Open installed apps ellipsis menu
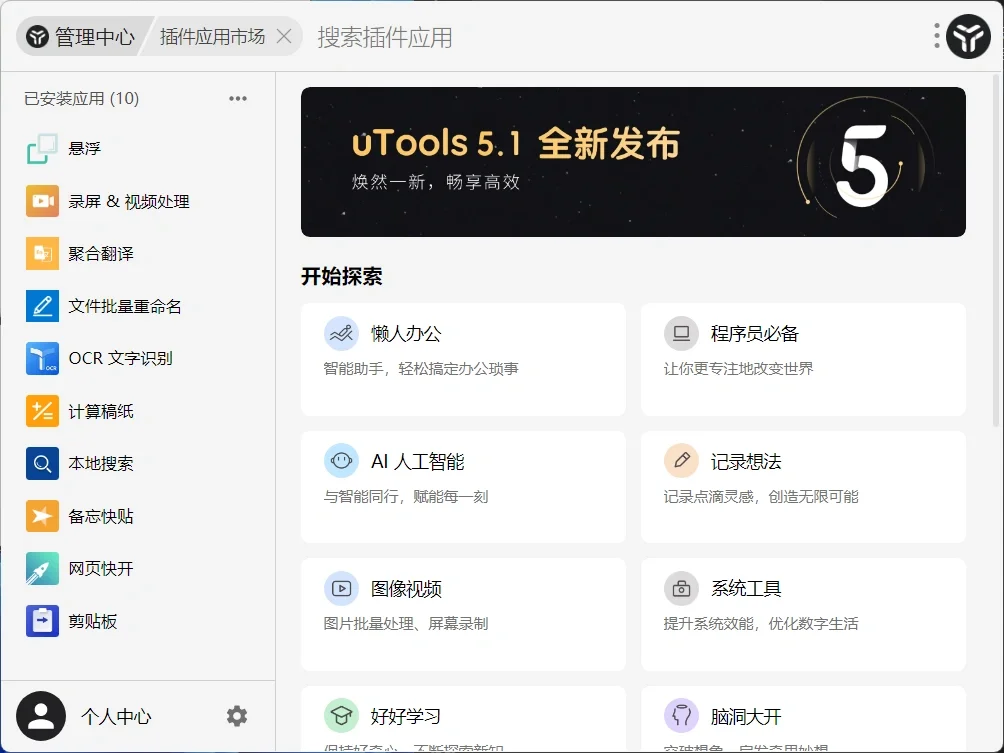The width and height of the screenshot is (1004, 753). (x=238, y=99)
